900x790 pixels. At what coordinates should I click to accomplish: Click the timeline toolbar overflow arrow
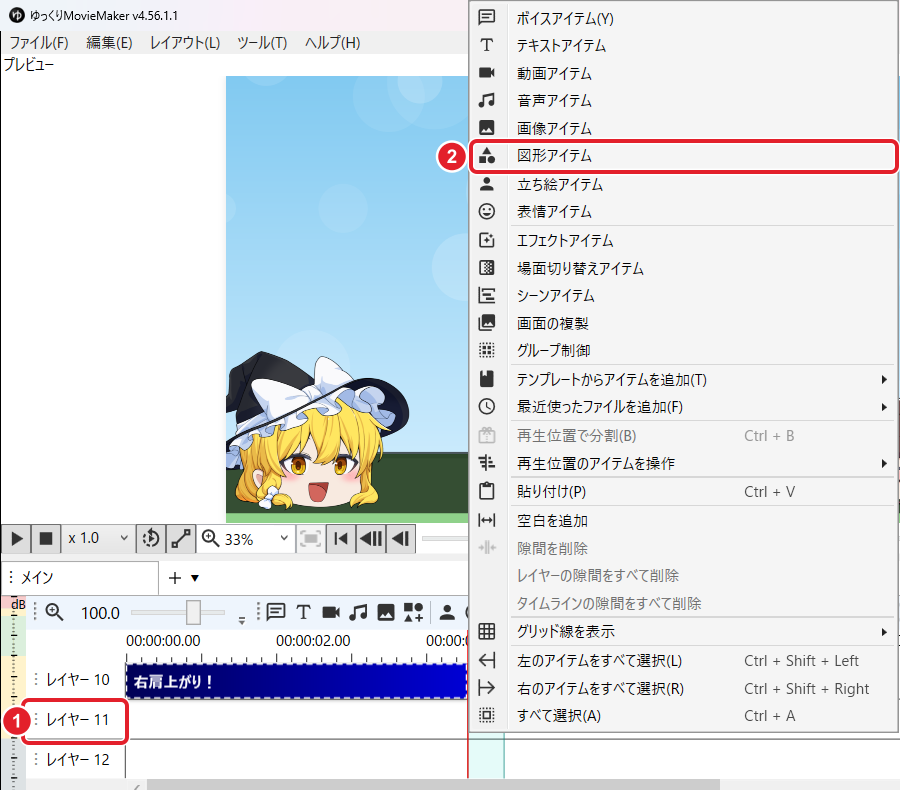[242, 620]
